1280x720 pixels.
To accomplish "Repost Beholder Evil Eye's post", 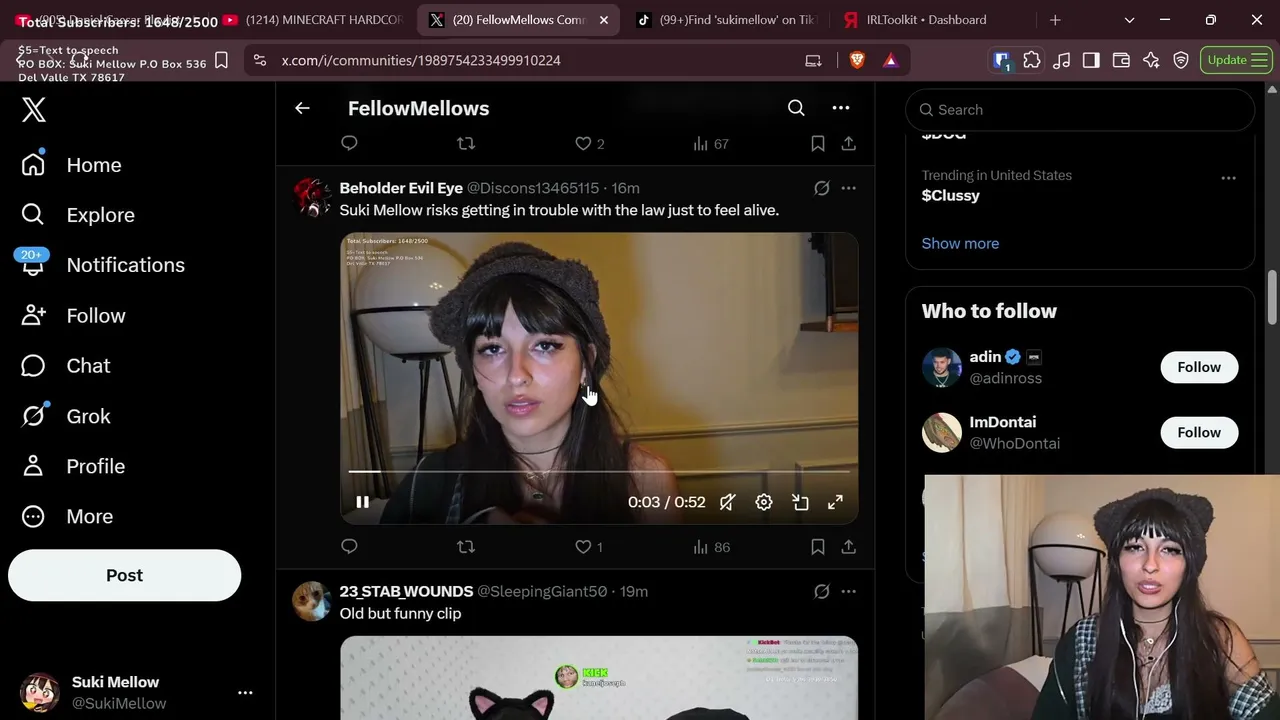I will coord(466,546).
